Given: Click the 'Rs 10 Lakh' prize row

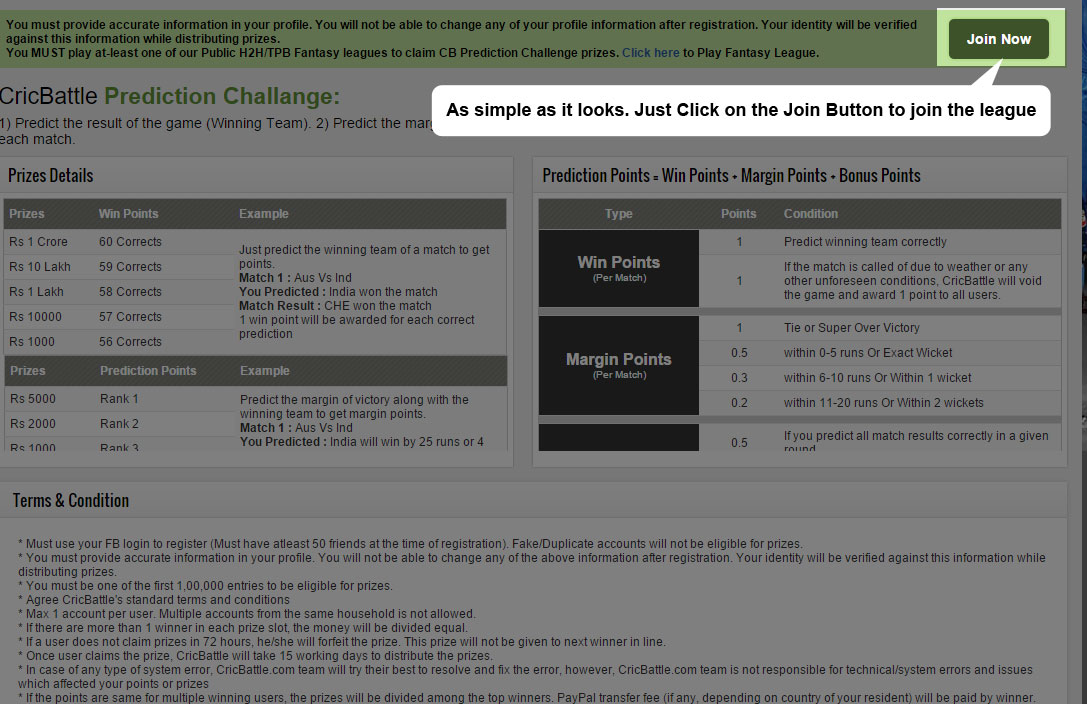Looking at the screenshot, I should point(40,267).
